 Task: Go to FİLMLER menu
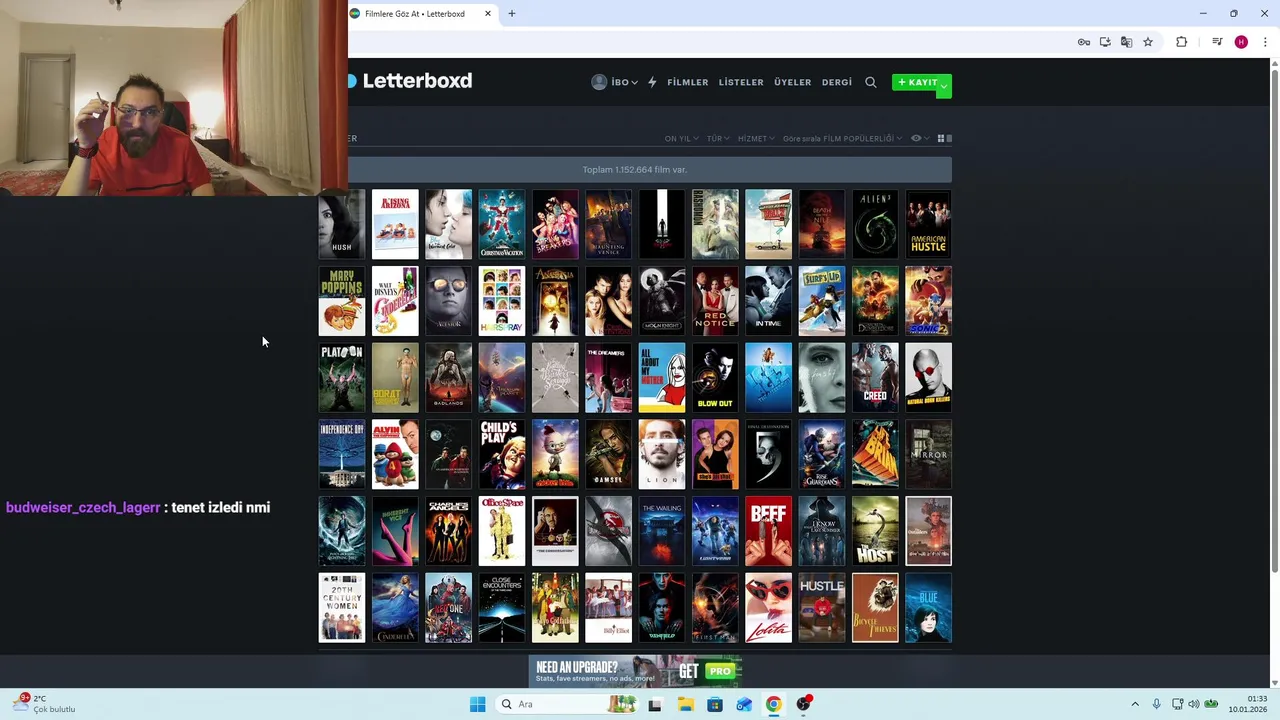click(x=687, y=82)
